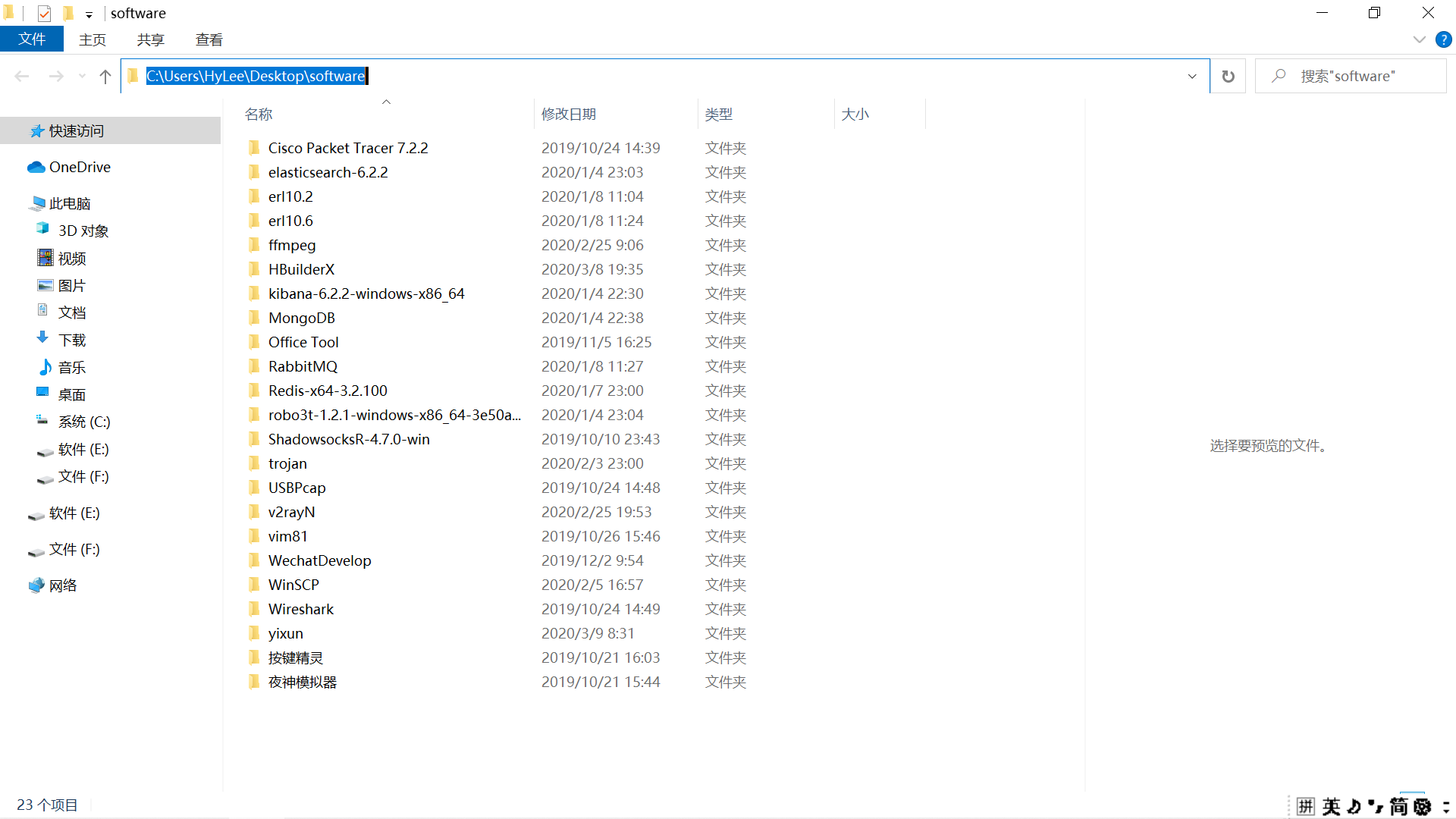This screenshot has width=1456, height=819.
Task: Open the help question mark icon
Action: point(1443,39)
